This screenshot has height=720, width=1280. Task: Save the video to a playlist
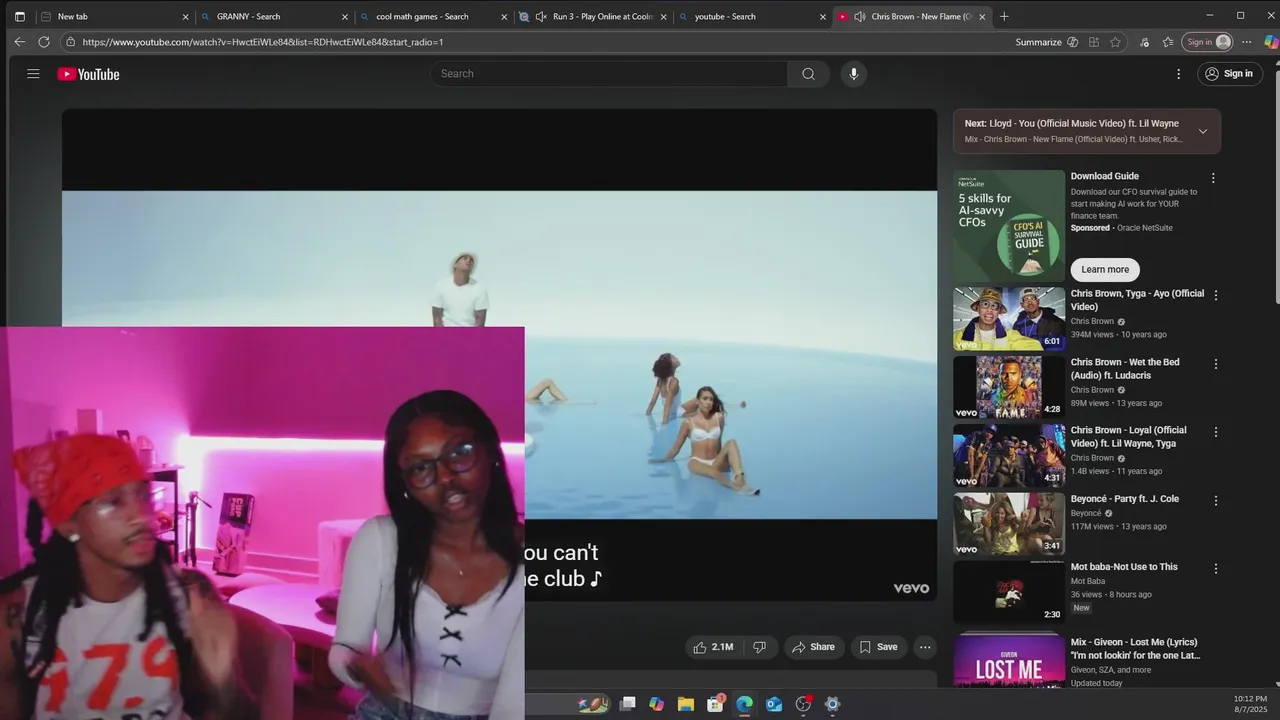[x=878, y=647]
